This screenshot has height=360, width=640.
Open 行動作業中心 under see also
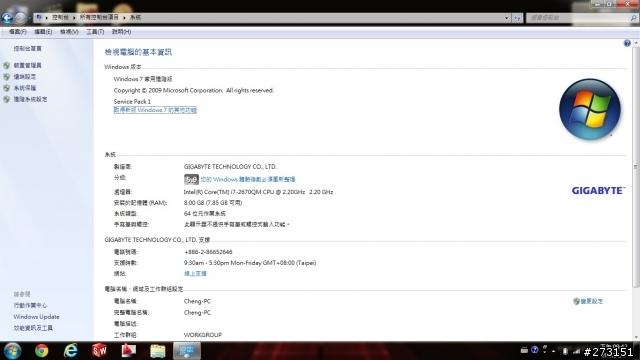pyautogui.click(x=30, y=305)
